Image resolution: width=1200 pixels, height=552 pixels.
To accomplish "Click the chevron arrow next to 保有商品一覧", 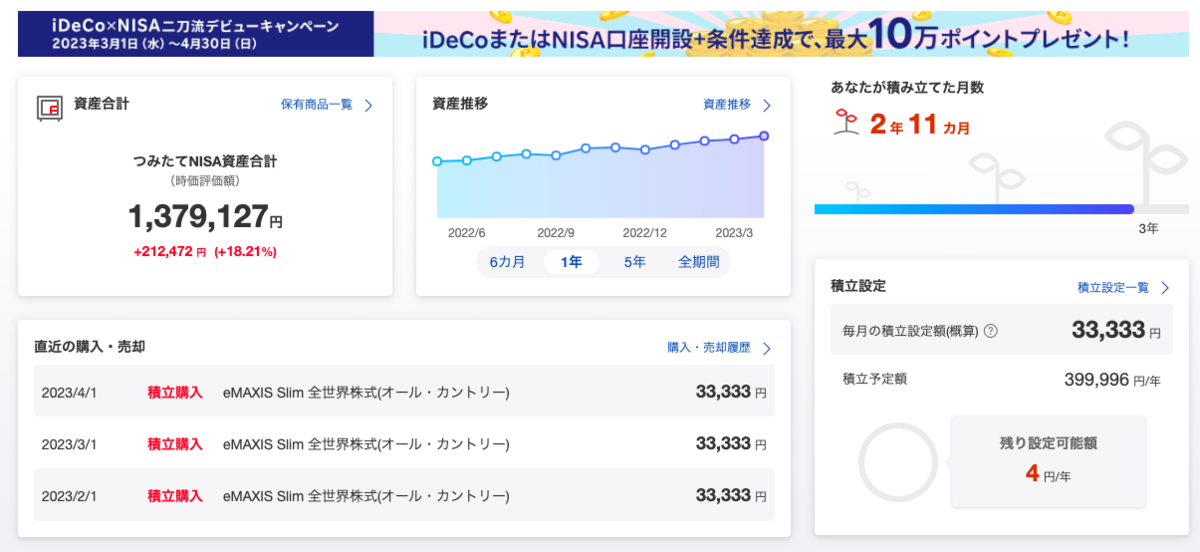I will click(x=368, y=105).
